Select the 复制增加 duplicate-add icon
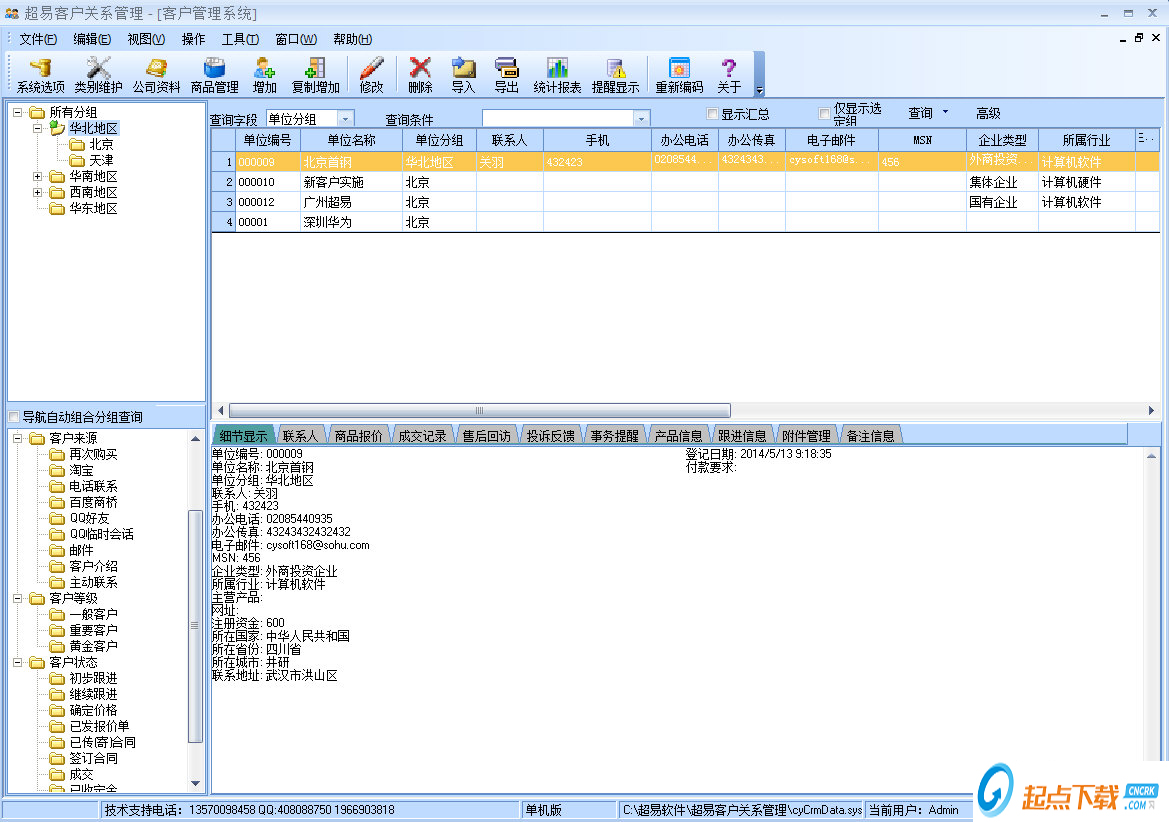1169x822 pixels. pos(315,73)
